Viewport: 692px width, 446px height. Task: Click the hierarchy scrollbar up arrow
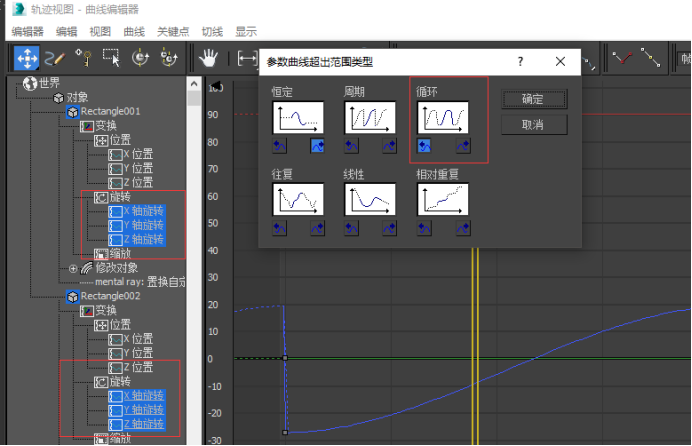click(x=194, y=83)
